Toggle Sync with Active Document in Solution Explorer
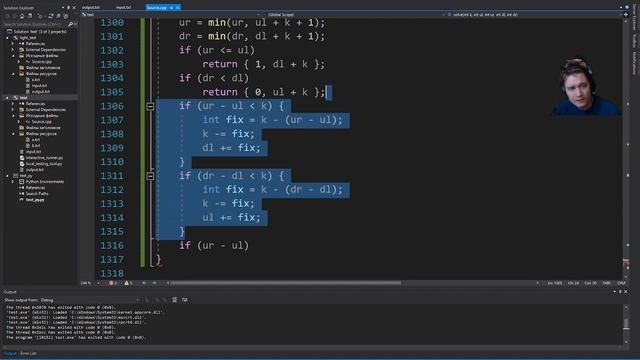 pos(51,16)
